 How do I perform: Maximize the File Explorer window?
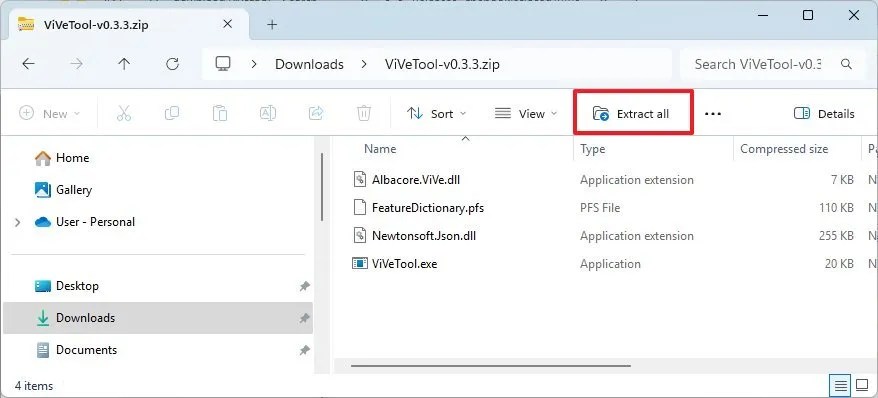tap(807, 16)
